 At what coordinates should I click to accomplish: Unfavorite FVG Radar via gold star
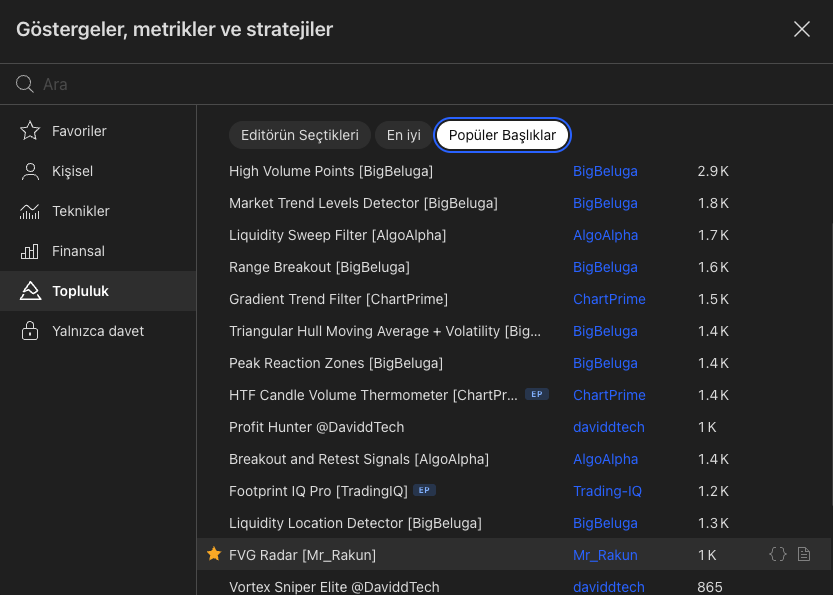(214, 554)
